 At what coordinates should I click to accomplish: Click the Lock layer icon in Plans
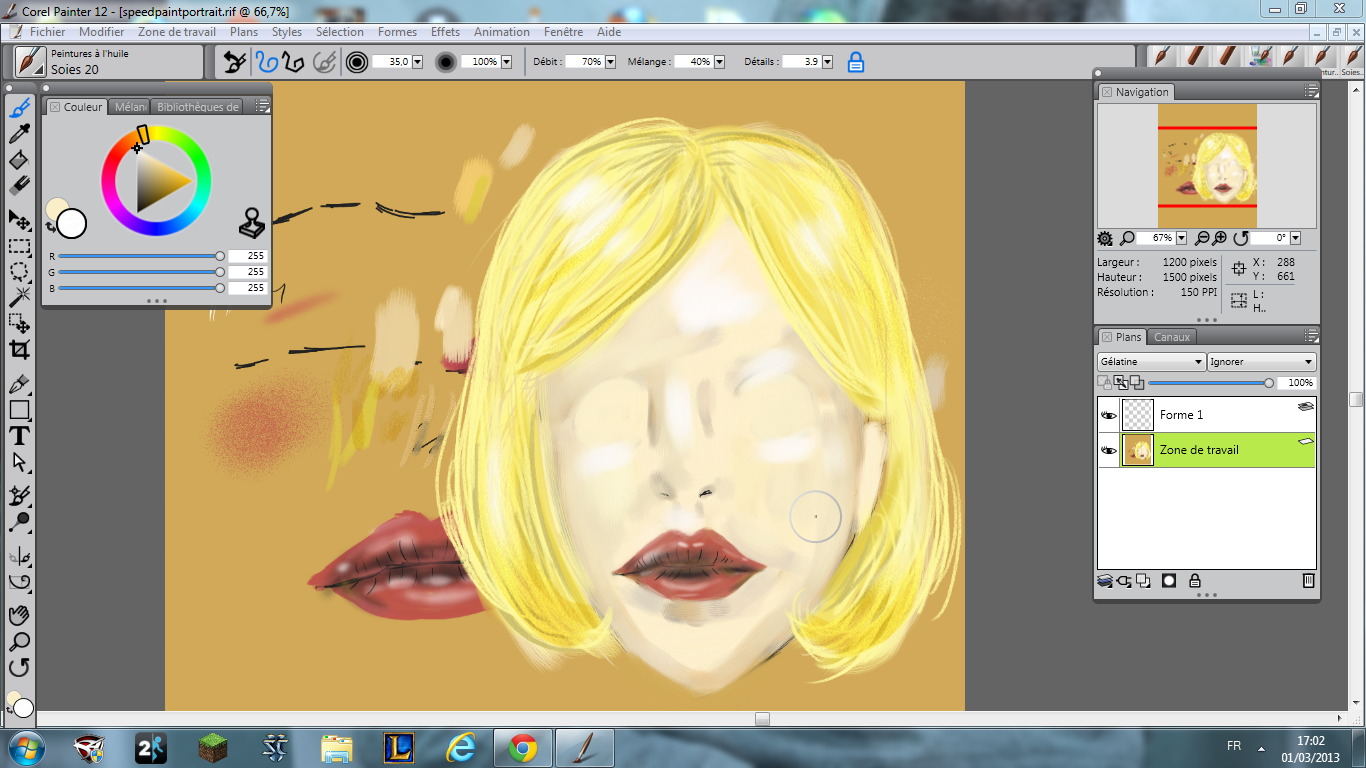1194,580
